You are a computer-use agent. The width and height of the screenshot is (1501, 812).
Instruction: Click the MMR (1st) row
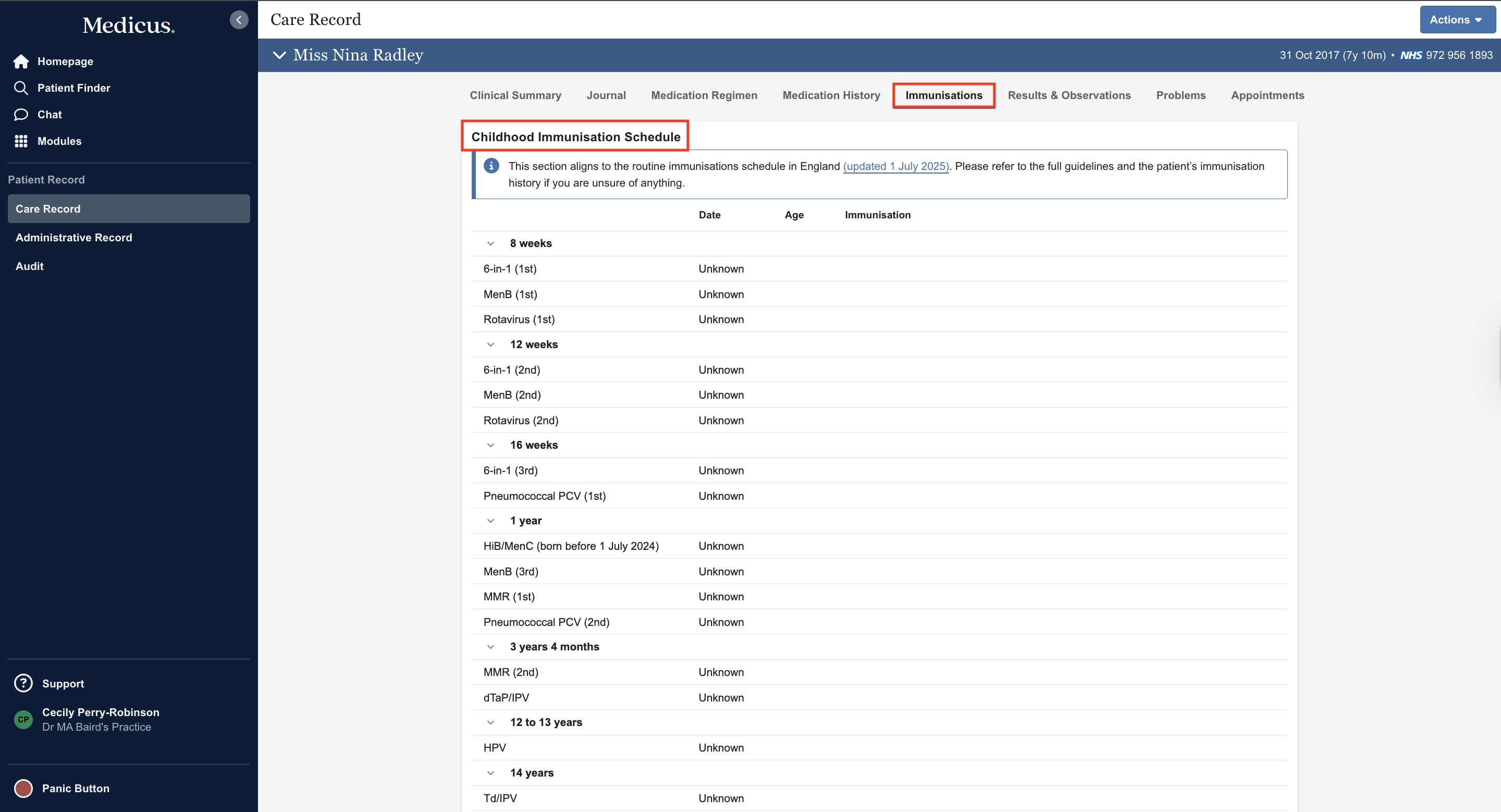(509, 596)
